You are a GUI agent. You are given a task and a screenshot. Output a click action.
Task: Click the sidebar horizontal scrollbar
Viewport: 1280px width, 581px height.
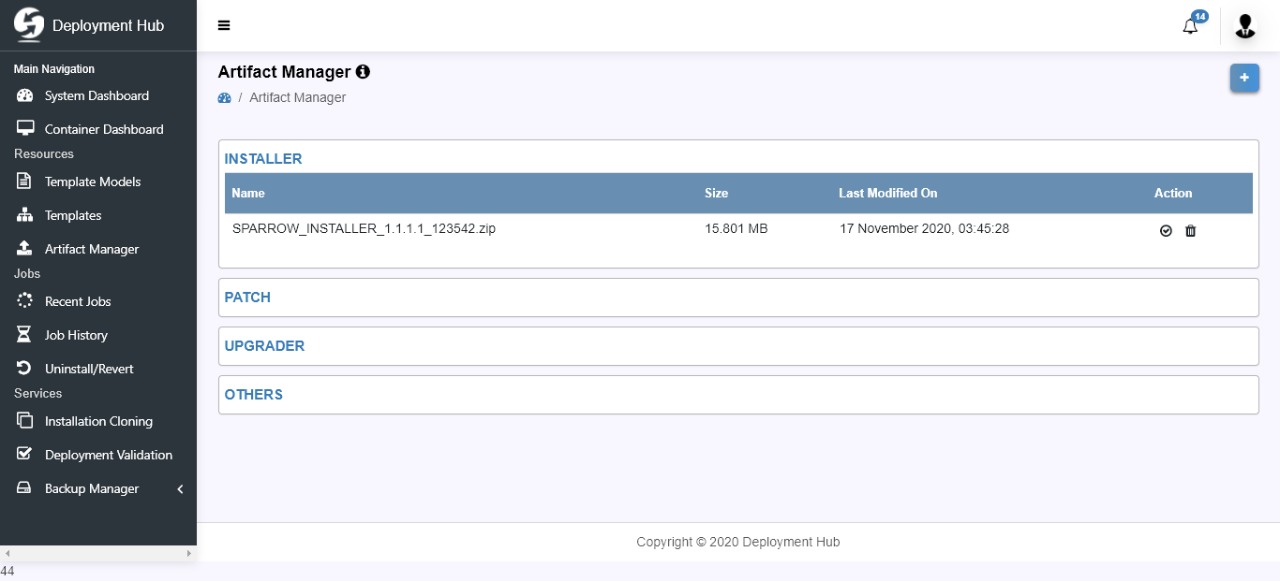click(98, 553)
